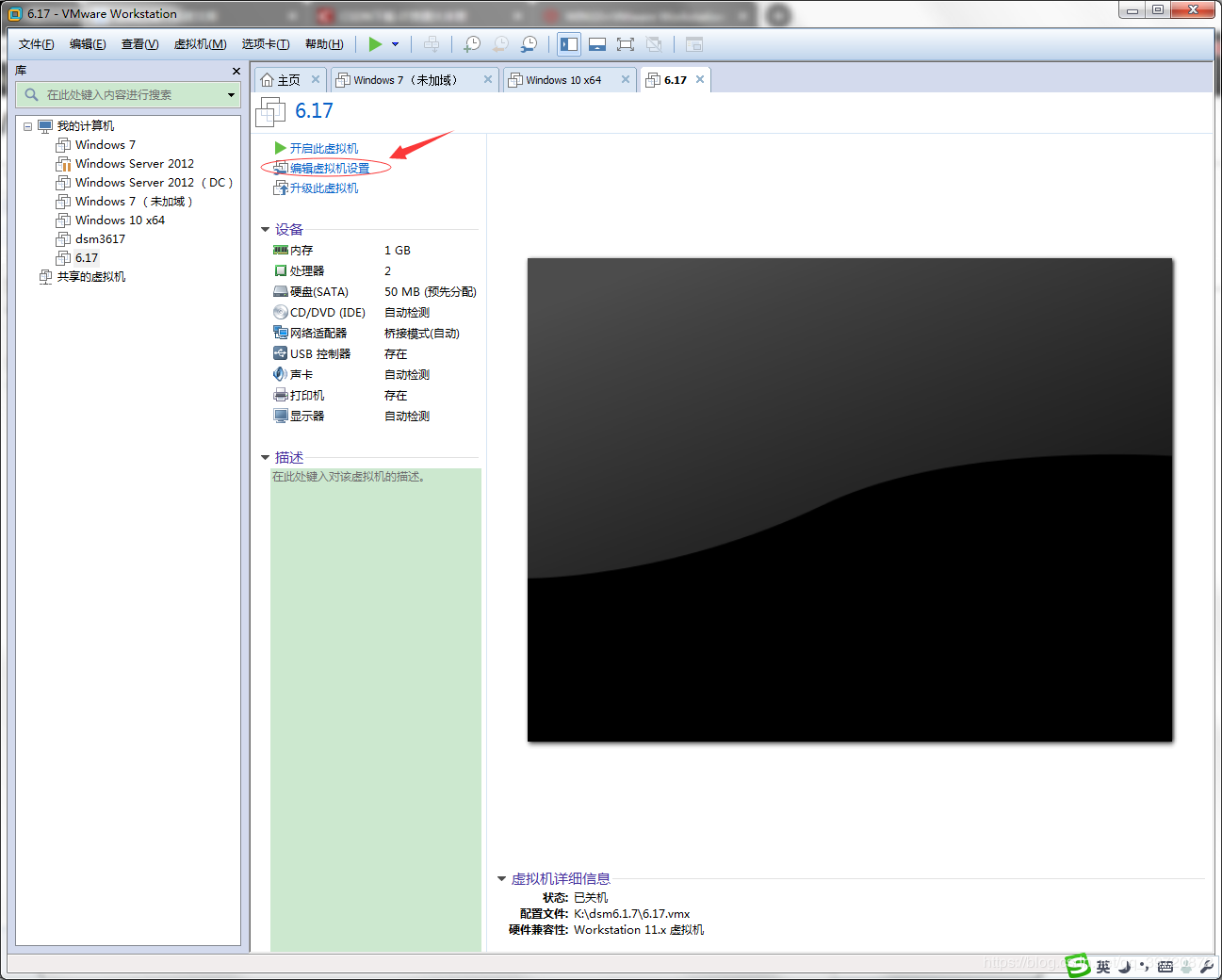This screenshot has width=1222, height=980.
Task: Open the 帮助(H) menu
Action: pos(324,44)
